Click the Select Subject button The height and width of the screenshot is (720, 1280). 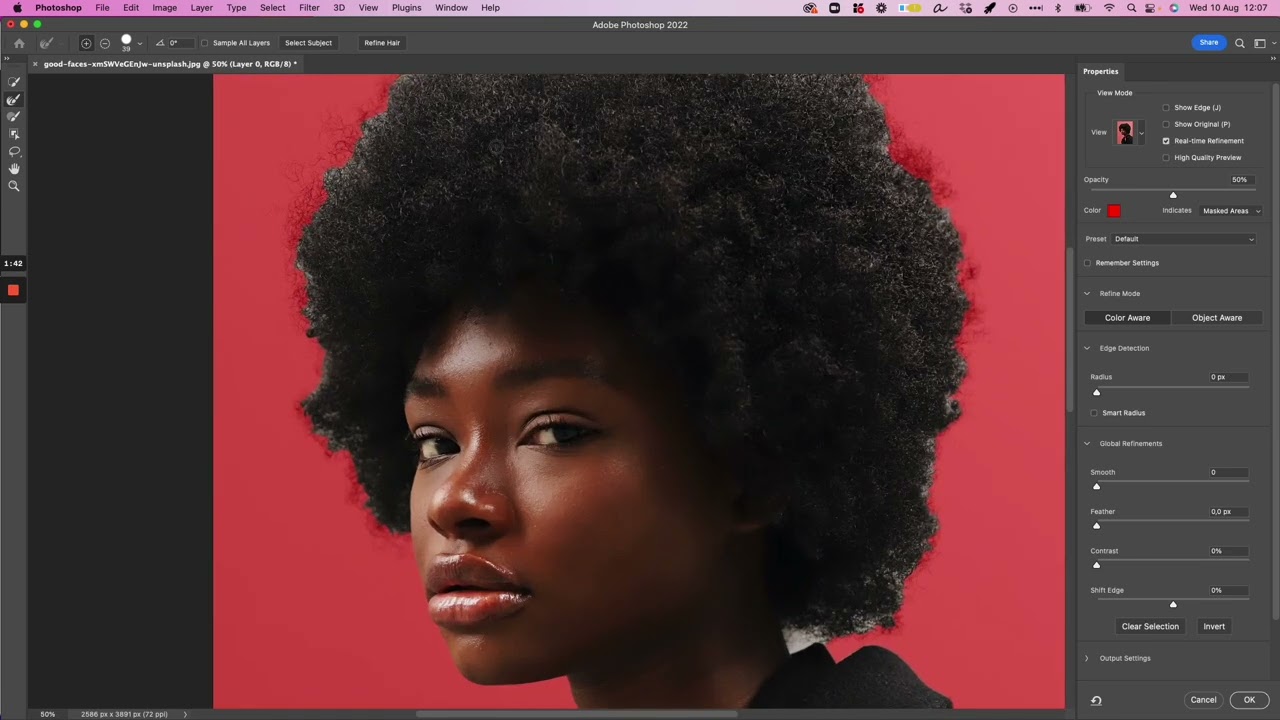coord(308,43)
